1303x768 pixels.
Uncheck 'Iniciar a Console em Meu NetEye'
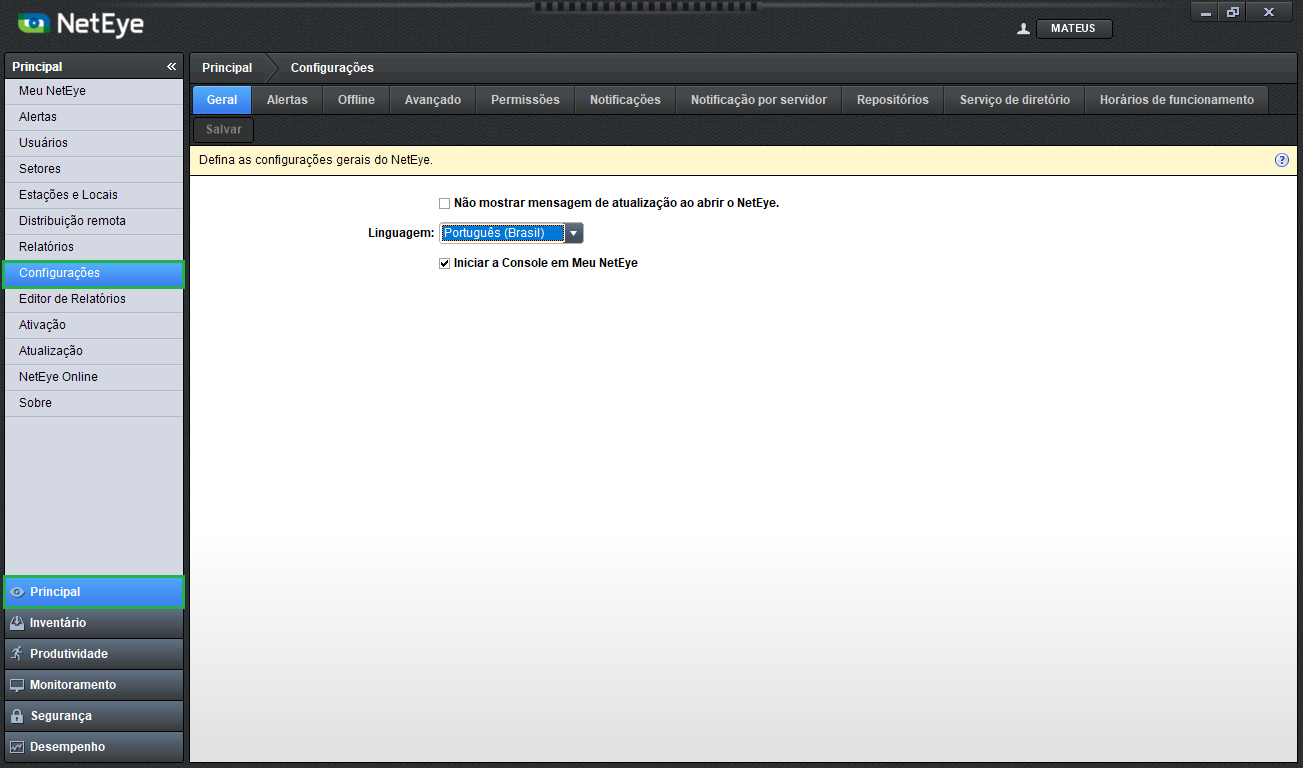tap(445, 263)
